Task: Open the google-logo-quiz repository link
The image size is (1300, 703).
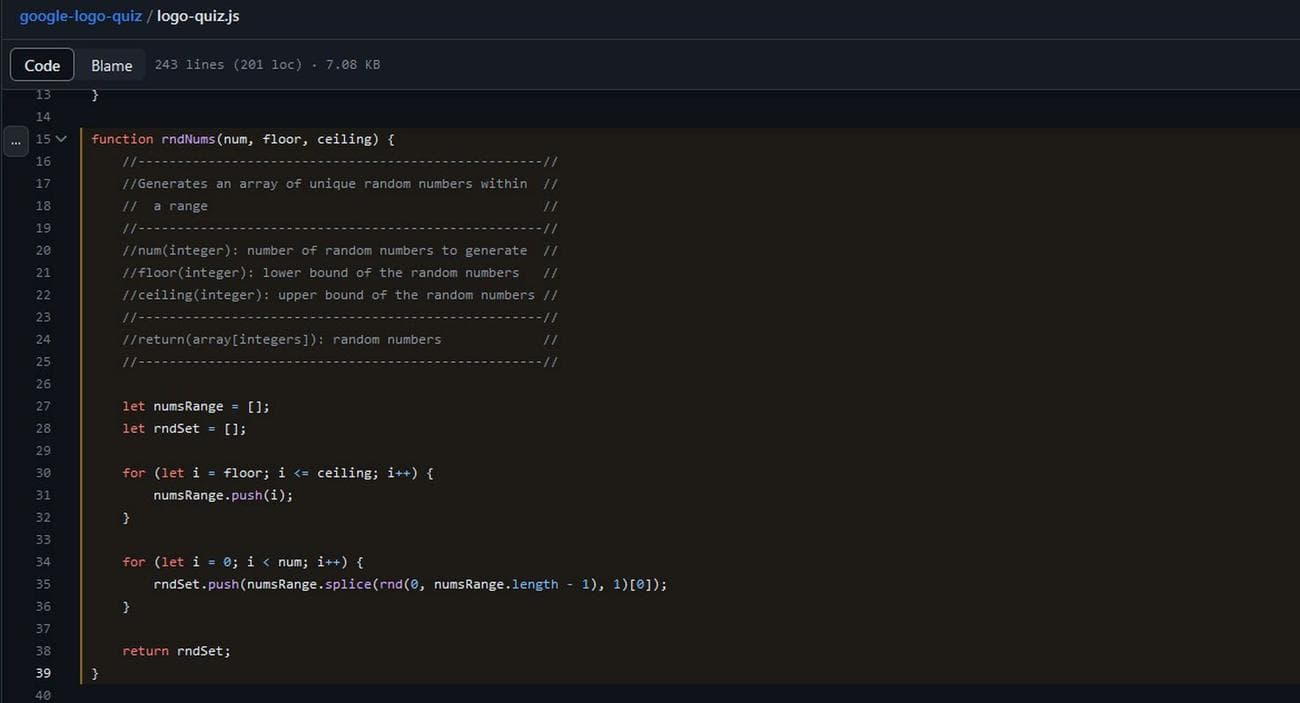Action: pos(80,15)
